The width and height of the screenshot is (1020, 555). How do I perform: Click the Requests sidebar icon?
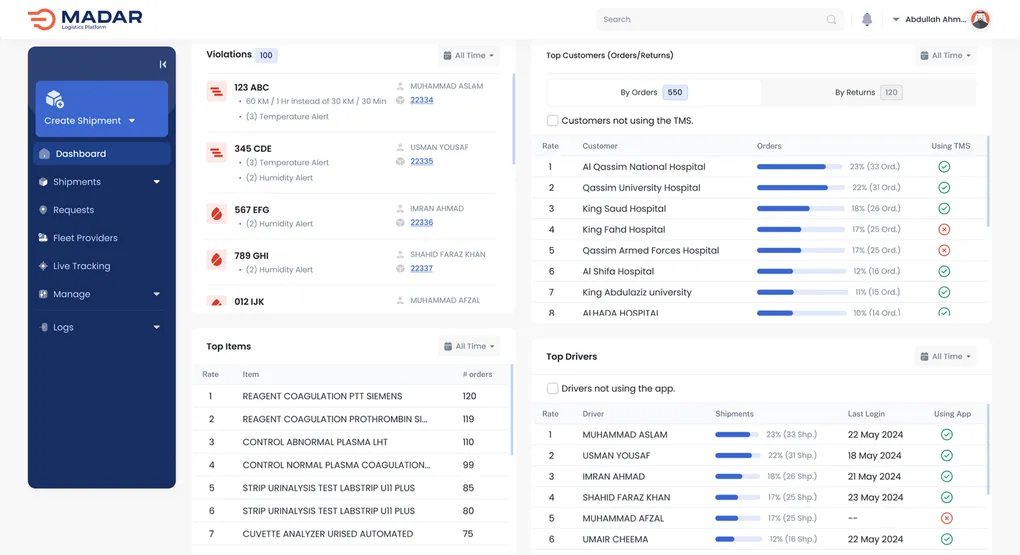tap(43, 210)
